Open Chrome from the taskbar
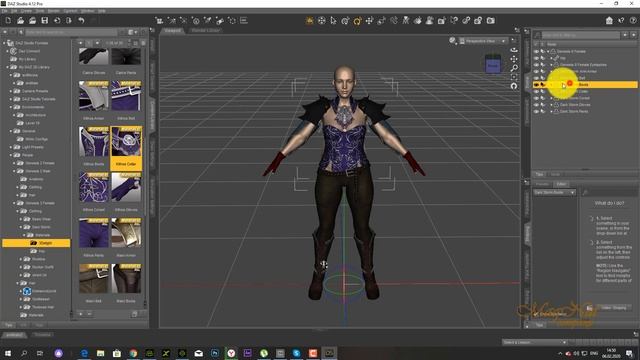640x360 pixels. 133,353
